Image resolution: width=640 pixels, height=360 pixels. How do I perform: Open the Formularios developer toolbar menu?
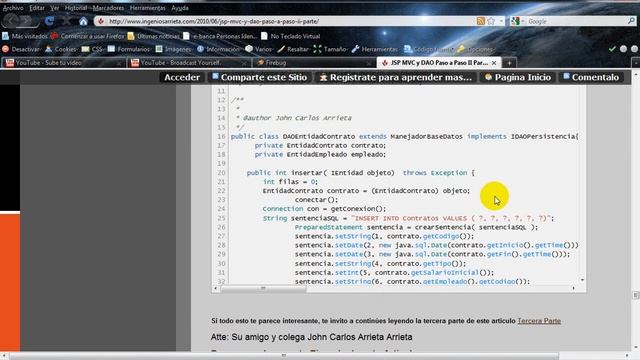129,49
